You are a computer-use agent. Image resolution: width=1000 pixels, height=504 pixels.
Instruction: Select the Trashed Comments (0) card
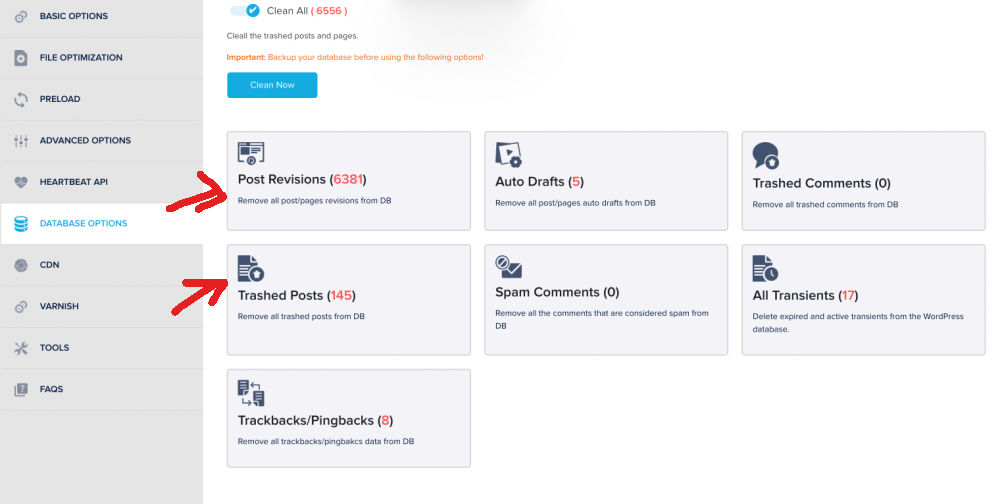tap(864, 181)
